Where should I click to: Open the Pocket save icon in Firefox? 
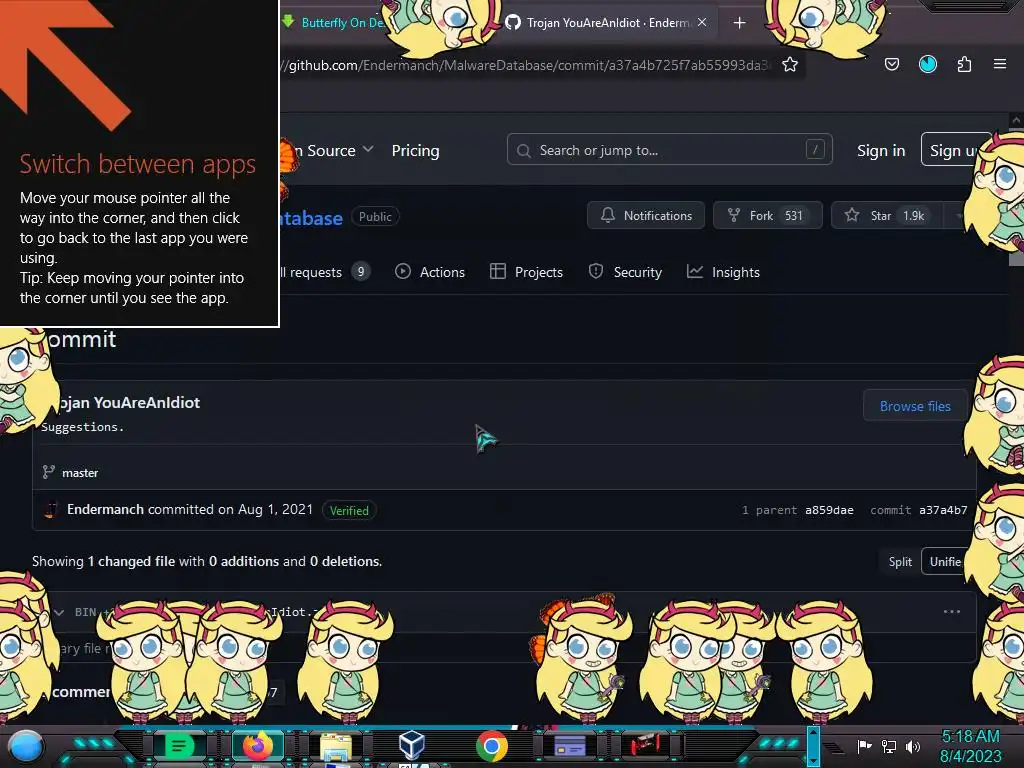tap(891, 64)
